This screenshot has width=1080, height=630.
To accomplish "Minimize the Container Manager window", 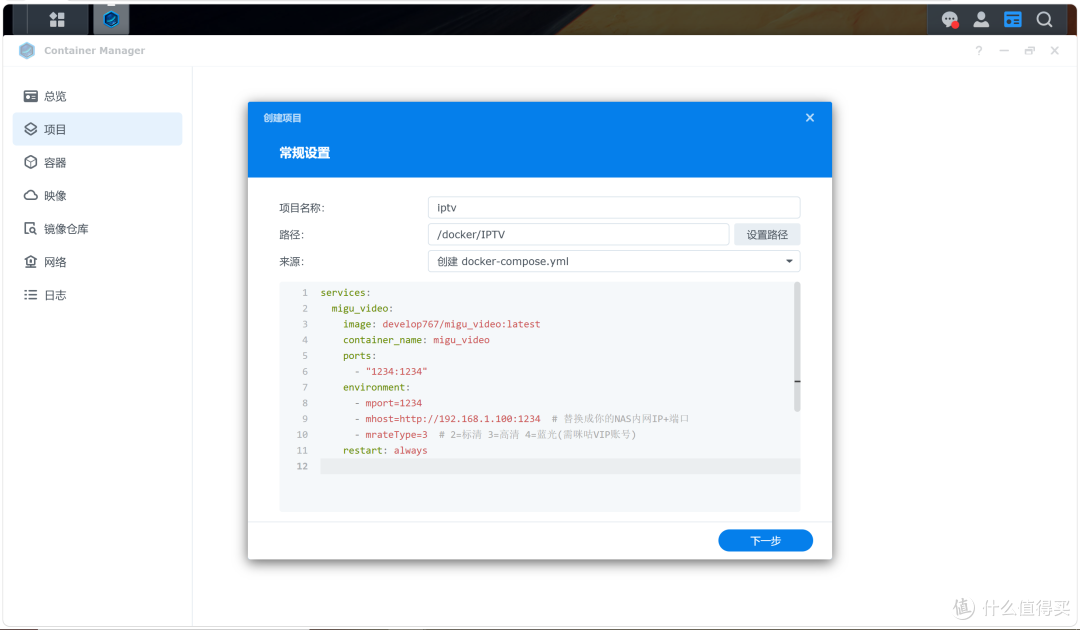I will [1004, 50].
